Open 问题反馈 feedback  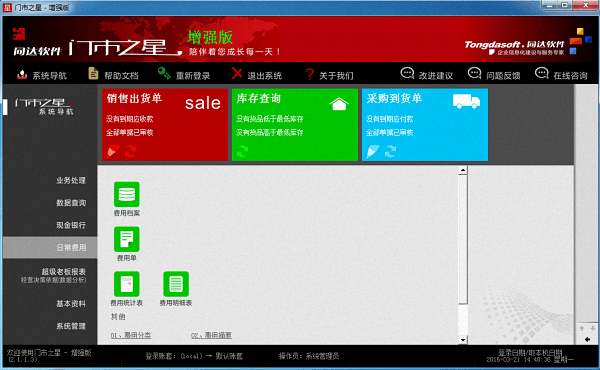coord(494,74)
